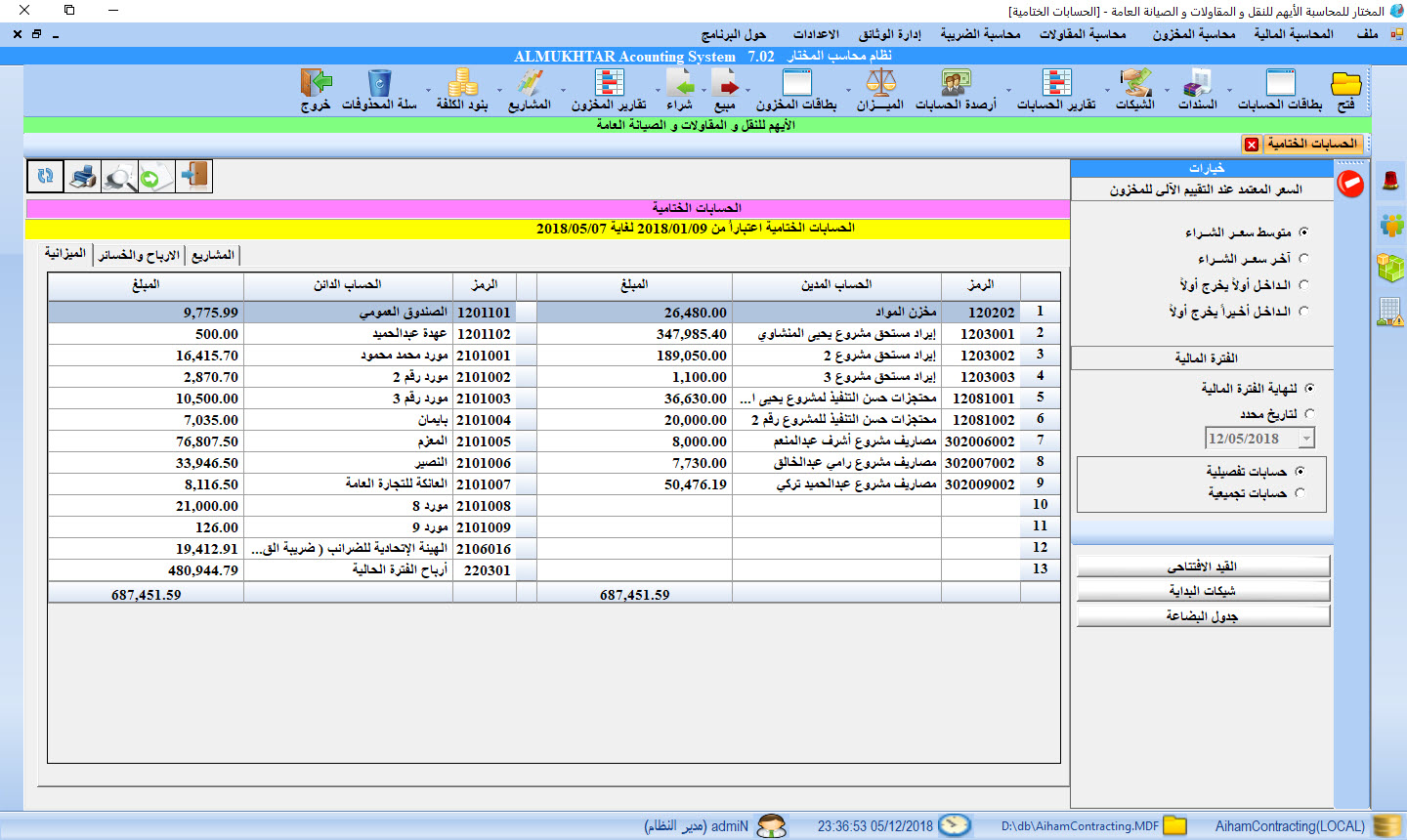Open print preview magnifier icon
This screenshot has height=840, width=1407.
pos(120,177)
